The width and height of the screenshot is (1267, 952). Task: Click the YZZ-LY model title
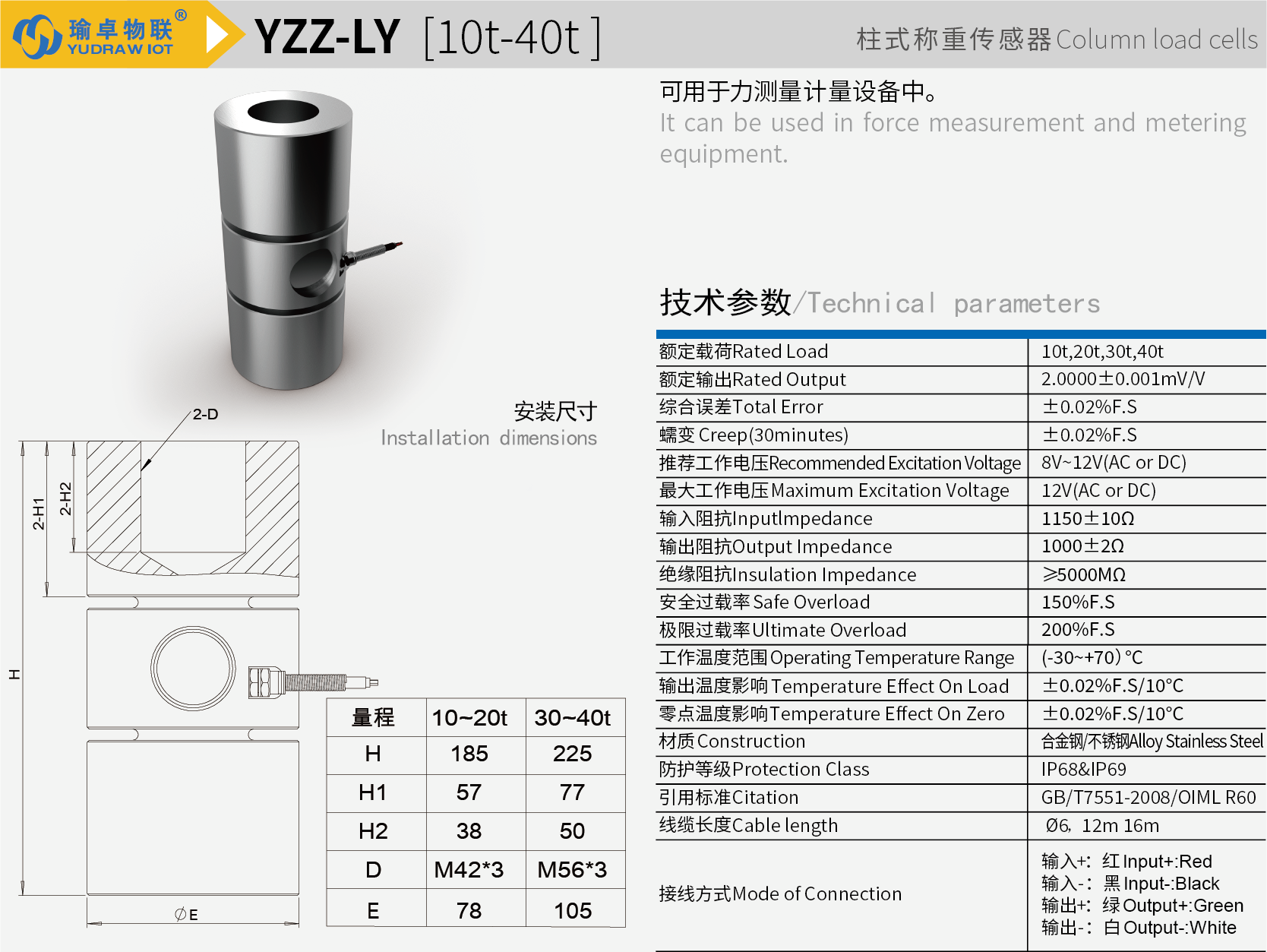coord(327,36)
